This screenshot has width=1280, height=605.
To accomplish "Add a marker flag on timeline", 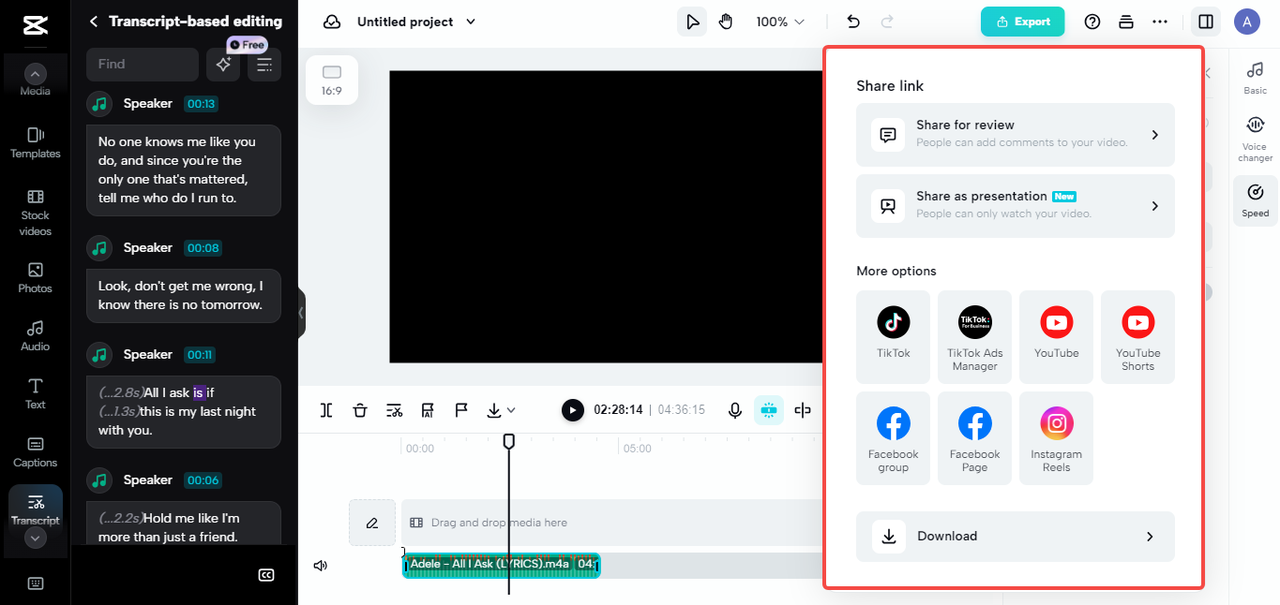I will [x=461, y=410].
